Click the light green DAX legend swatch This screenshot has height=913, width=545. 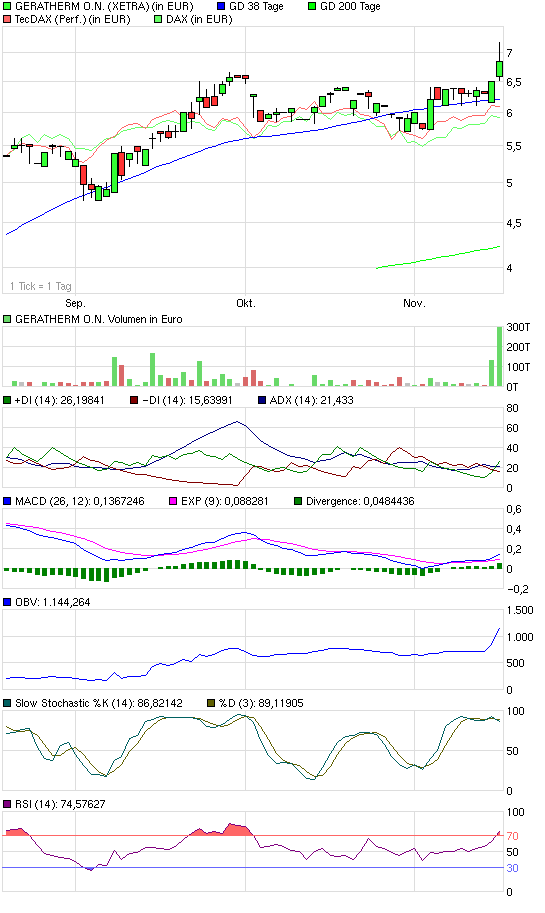click(x=158, y=19)
